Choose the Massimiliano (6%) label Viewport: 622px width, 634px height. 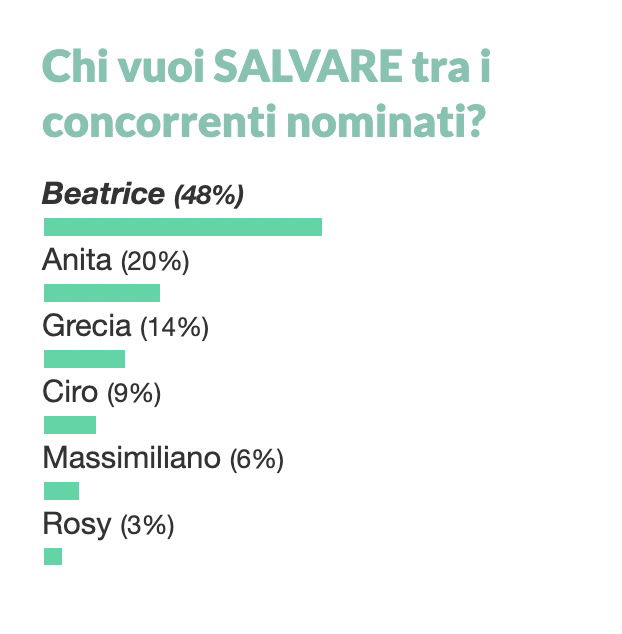pos(163,459)
